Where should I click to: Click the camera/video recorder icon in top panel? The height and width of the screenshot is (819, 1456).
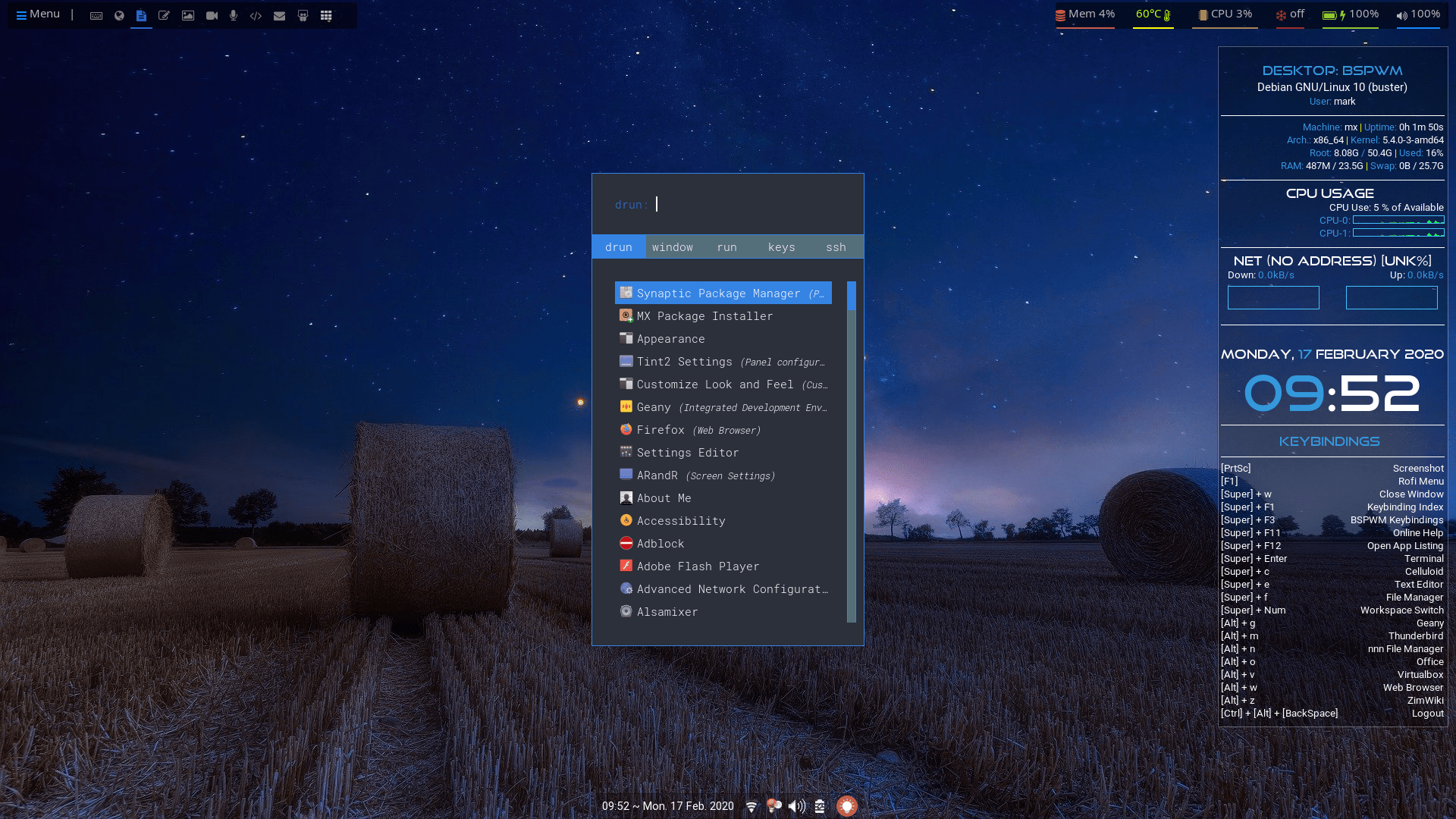pos(211,15)
